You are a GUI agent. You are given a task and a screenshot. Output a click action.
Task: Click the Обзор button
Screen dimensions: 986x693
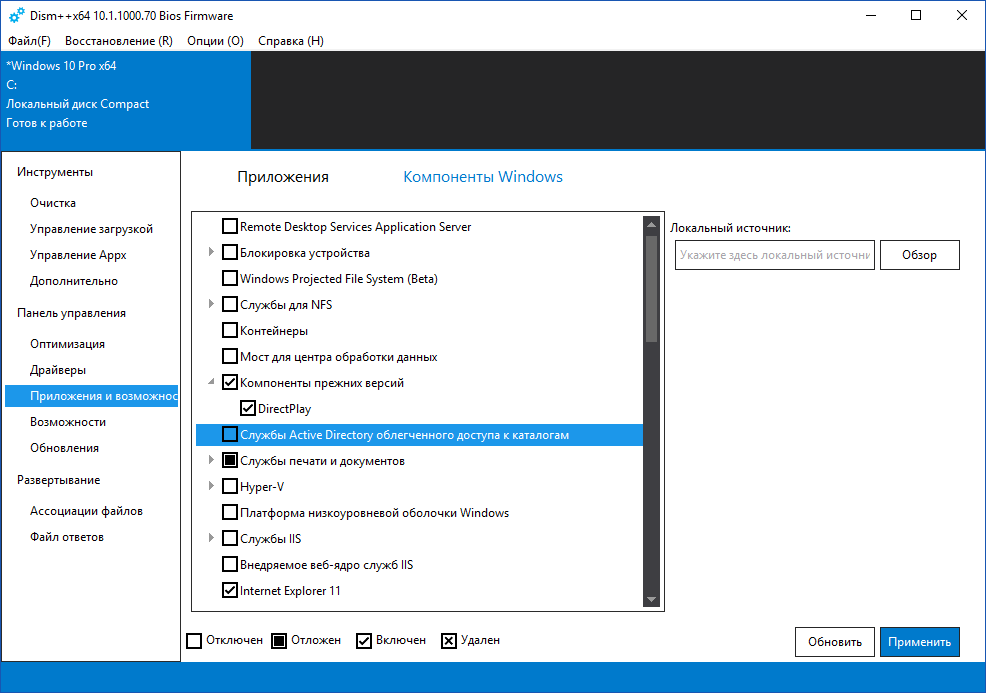tap(919, 255)
